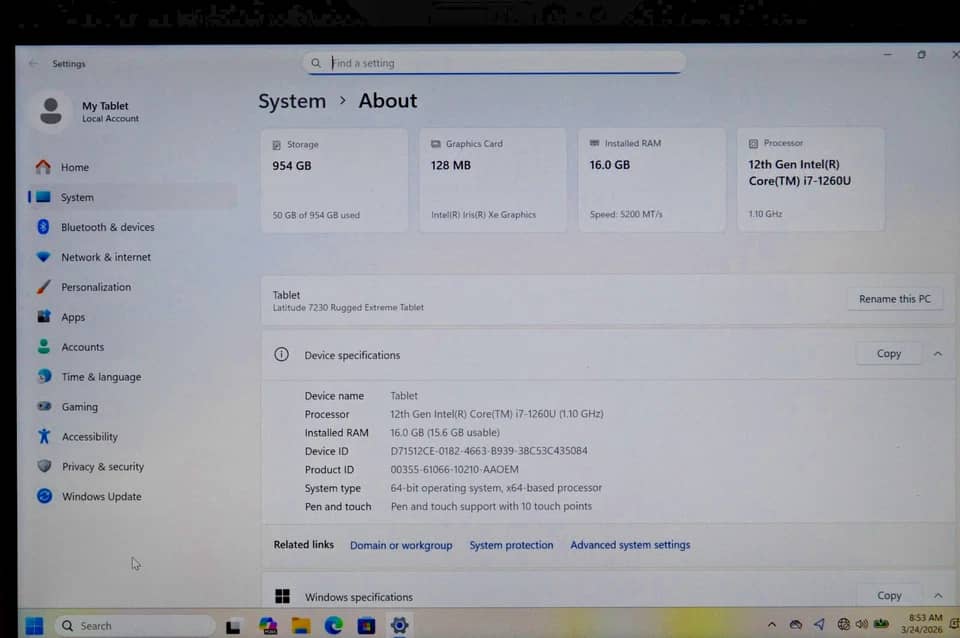Image resolution: width=960 pixels, height=638 pixels.
Task: Click the search magnifier in Find a setting
Action: [316, 63]
